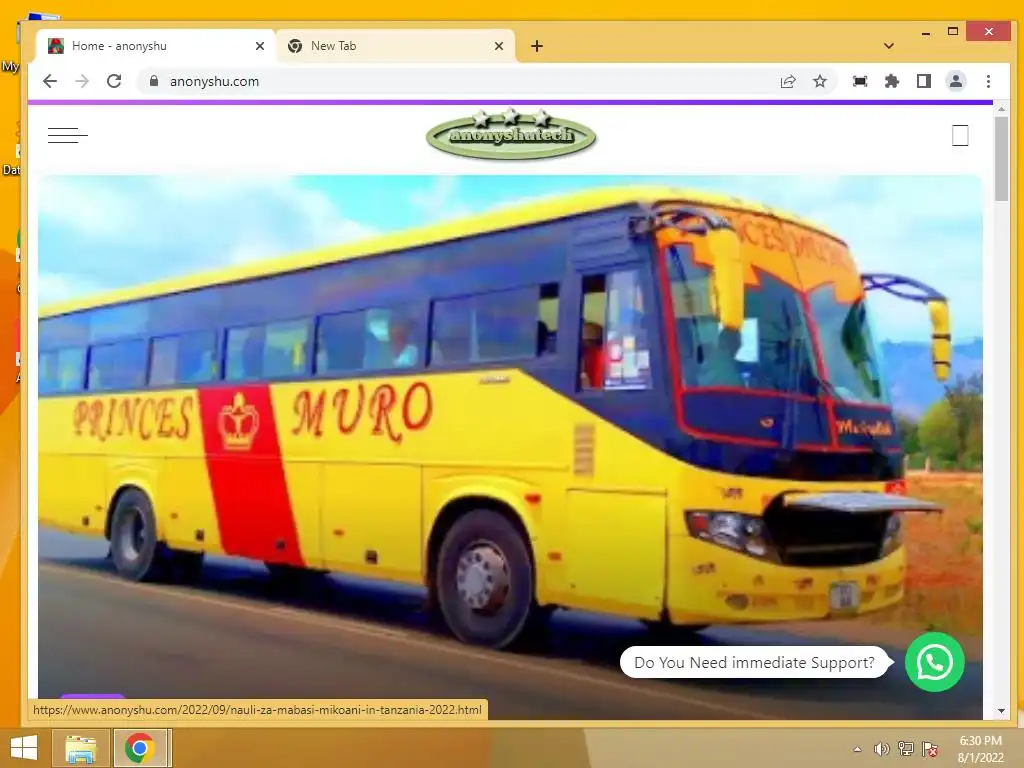
Task: Switch to the New Tab tab
Action: (x=396, y=46)
